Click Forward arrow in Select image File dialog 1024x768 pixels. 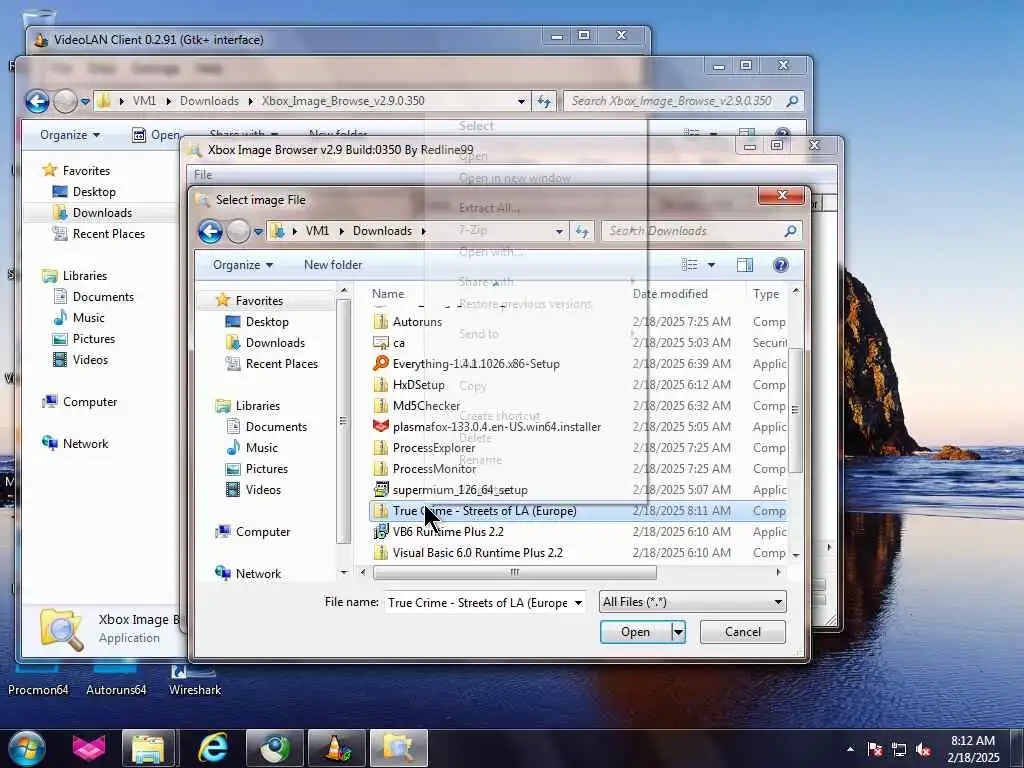pyautogui.click(x=238, y=231)
